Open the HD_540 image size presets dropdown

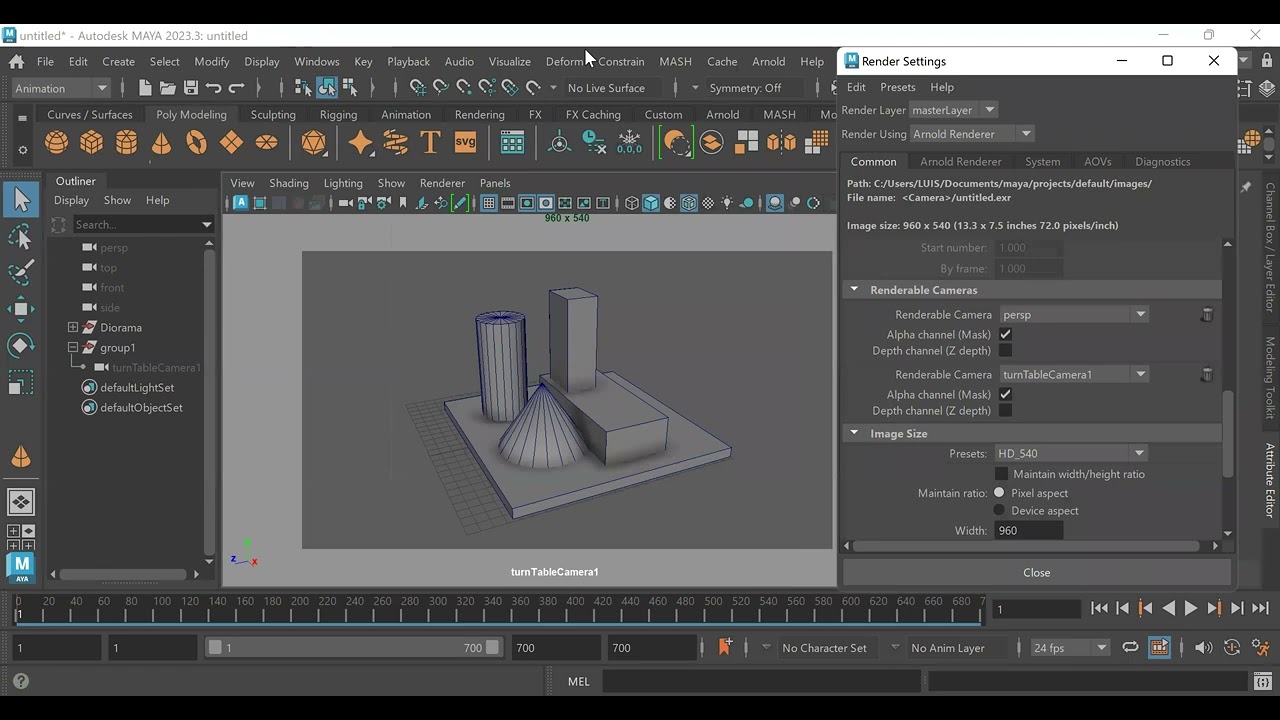1071,454
